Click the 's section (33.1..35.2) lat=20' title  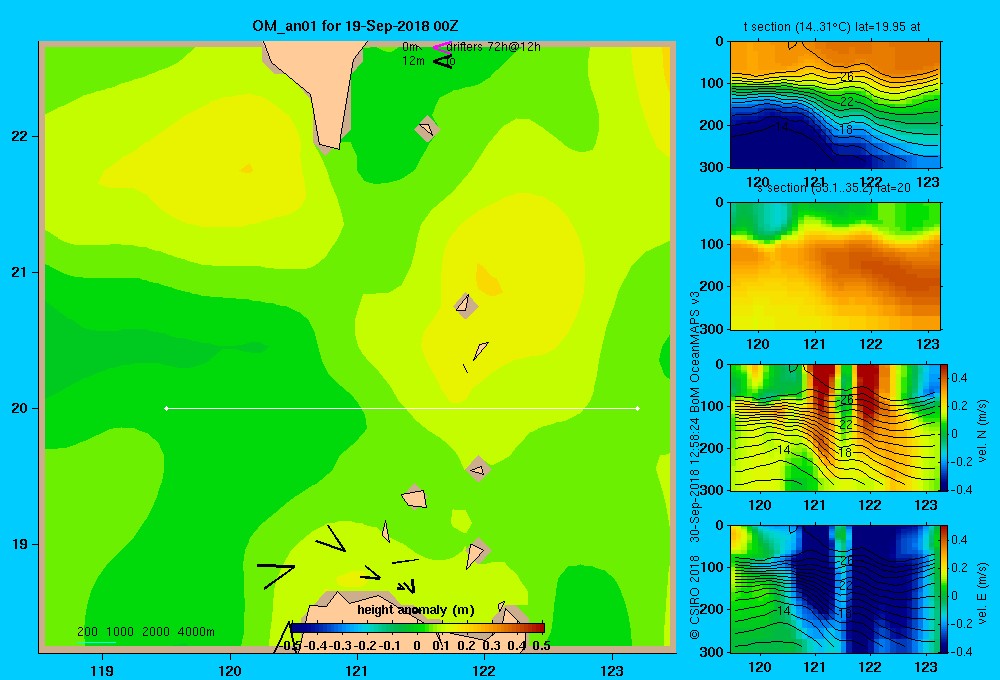pos(834,188)
